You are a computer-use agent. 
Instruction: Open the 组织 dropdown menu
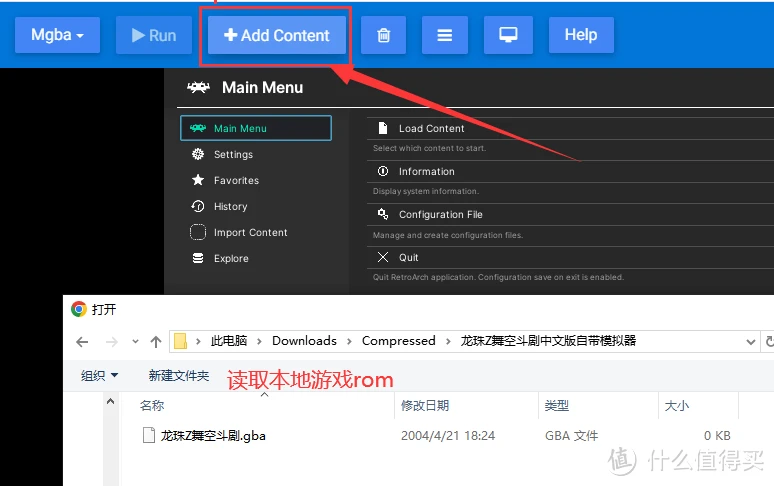(99, 375)
